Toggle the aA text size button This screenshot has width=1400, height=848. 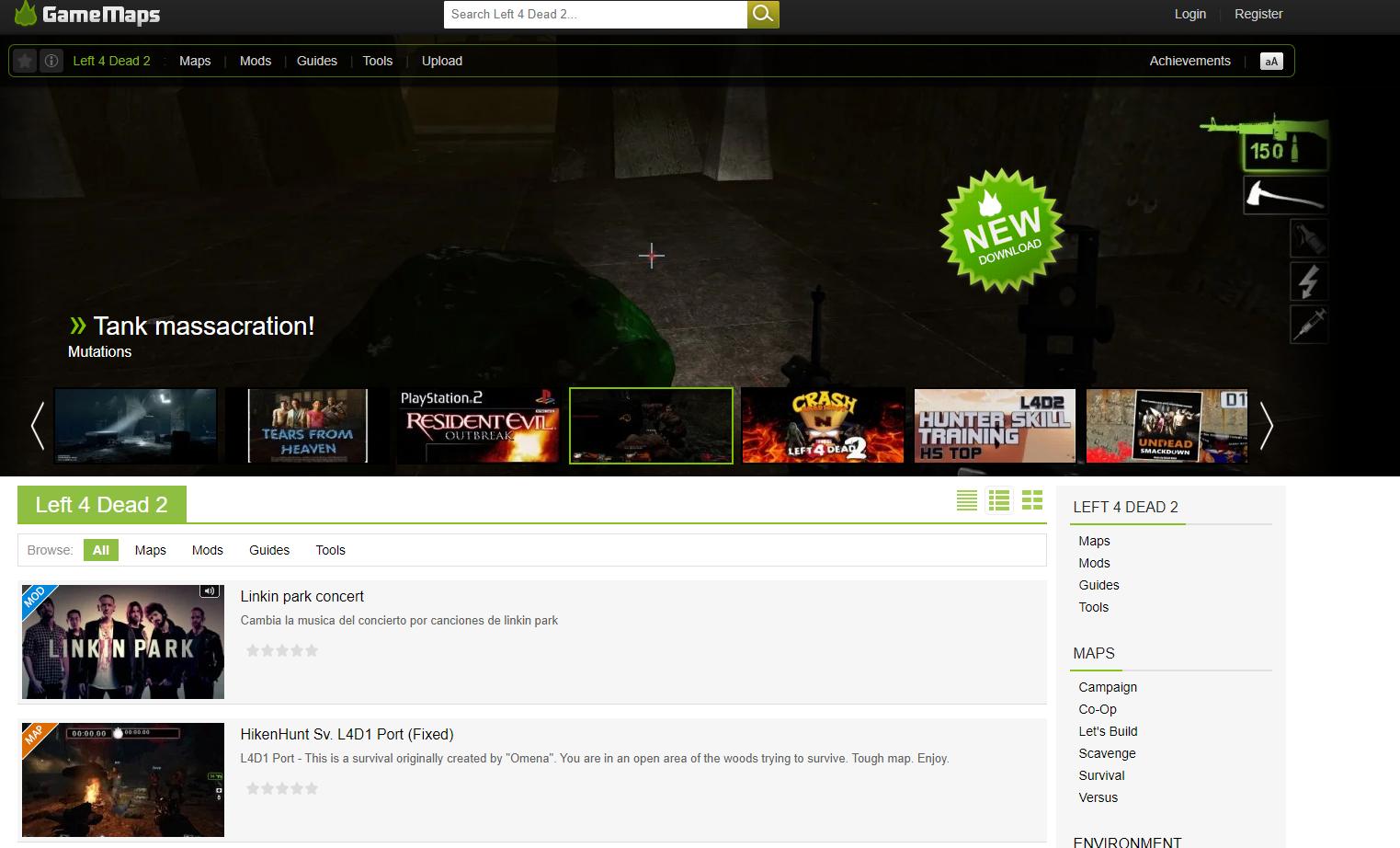click(1271, 62)
